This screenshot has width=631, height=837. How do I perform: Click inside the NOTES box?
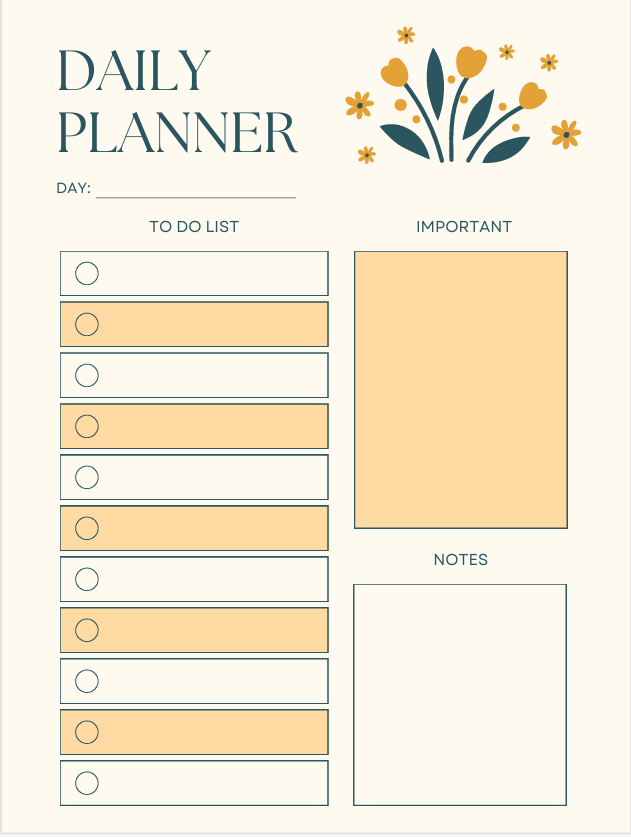tap(460, 695)
